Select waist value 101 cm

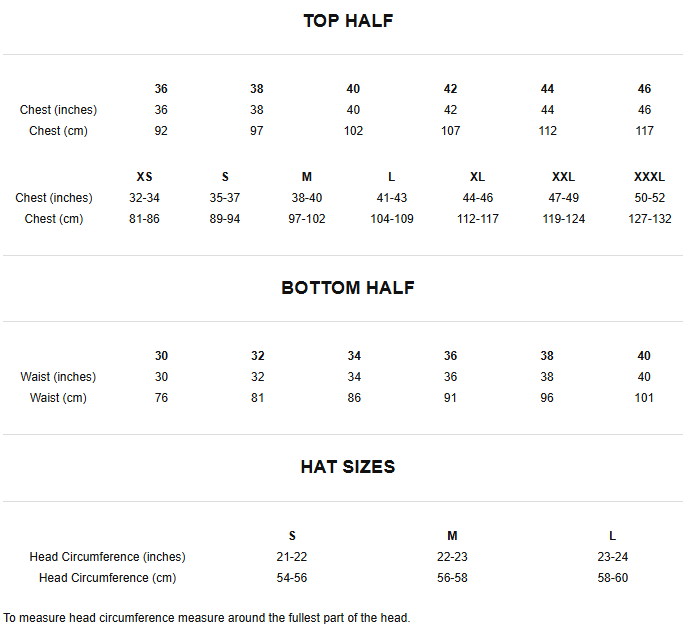(644, 398)
